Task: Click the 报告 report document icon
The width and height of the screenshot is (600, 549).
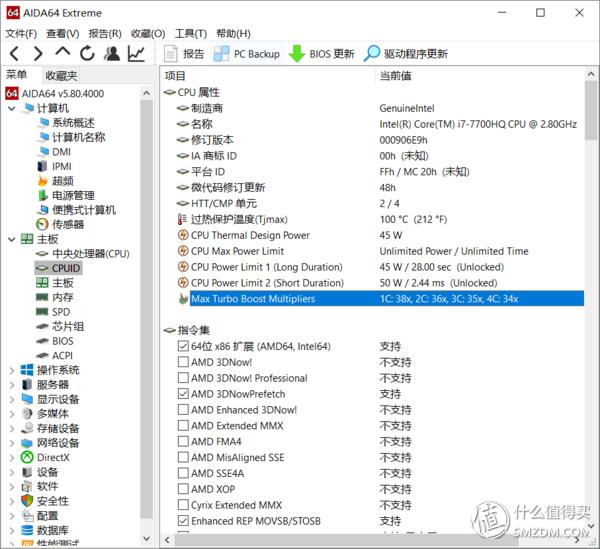Action: (171, 54)
